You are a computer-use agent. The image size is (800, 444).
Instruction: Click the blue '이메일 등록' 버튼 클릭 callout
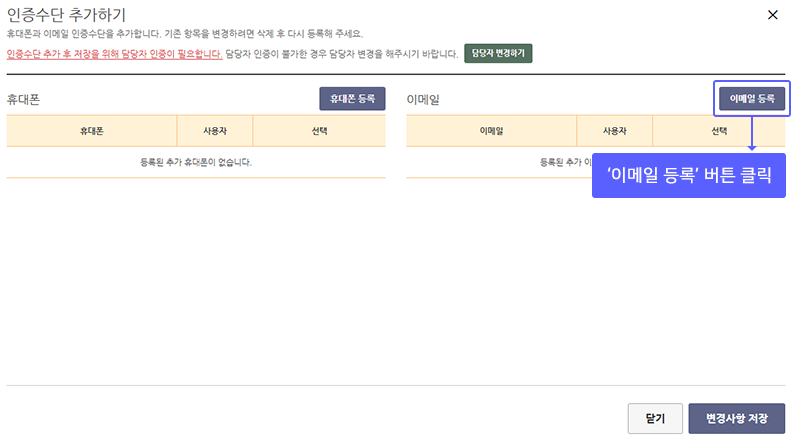(x=689, y=176)
